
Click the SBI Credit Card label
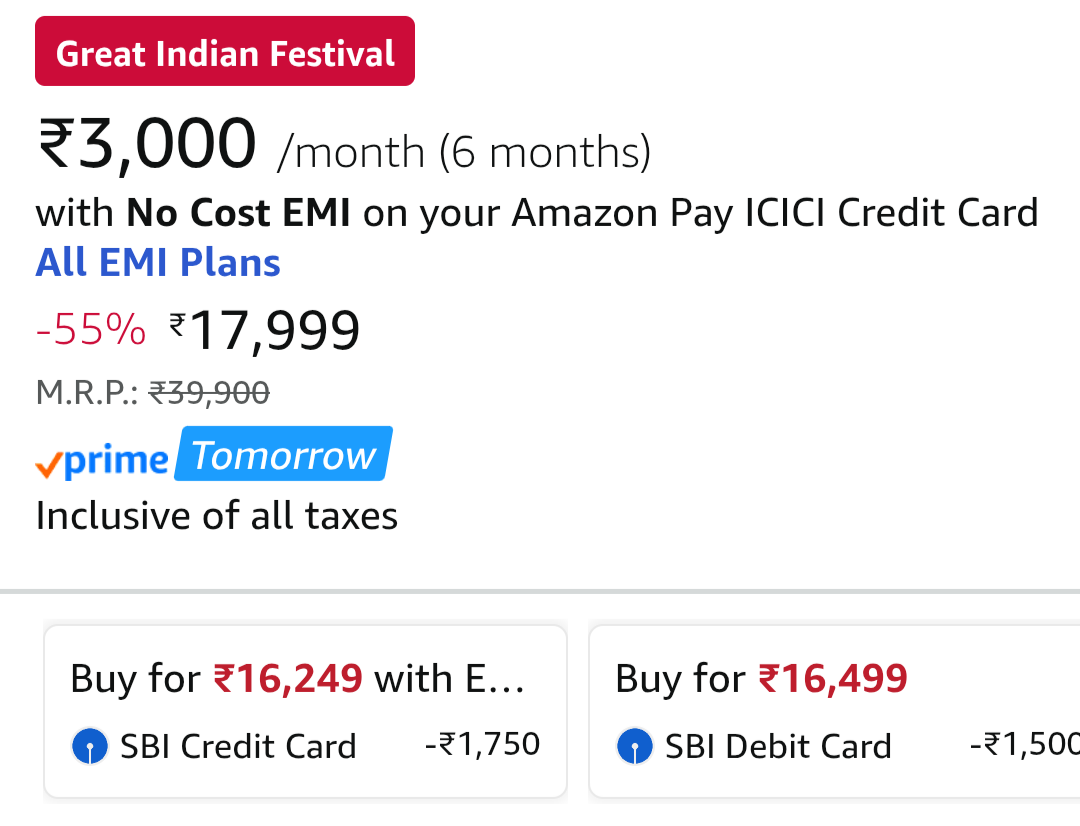coord(238,746)
